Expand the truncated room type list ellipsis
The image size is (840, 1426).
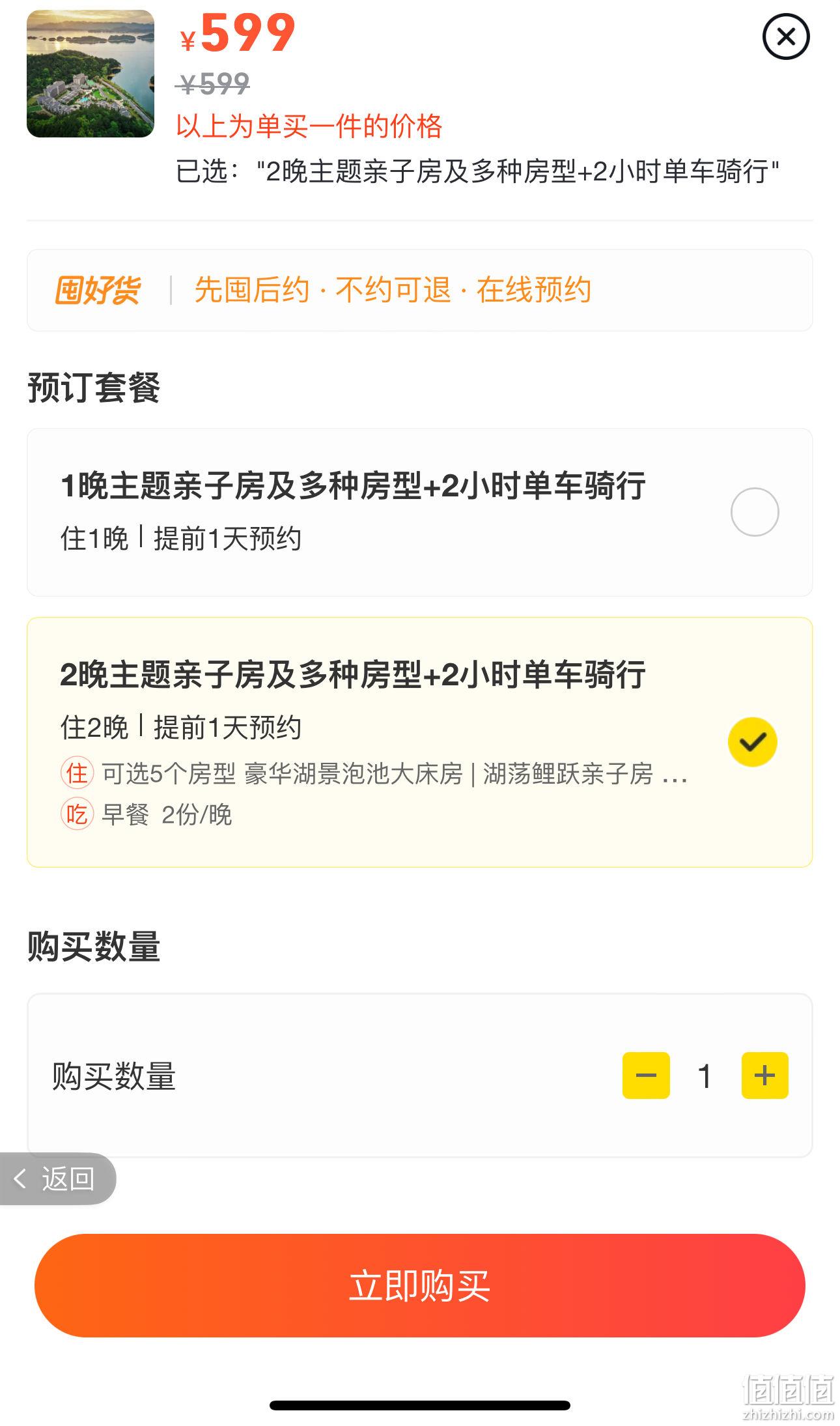click(x=675, y=777)
